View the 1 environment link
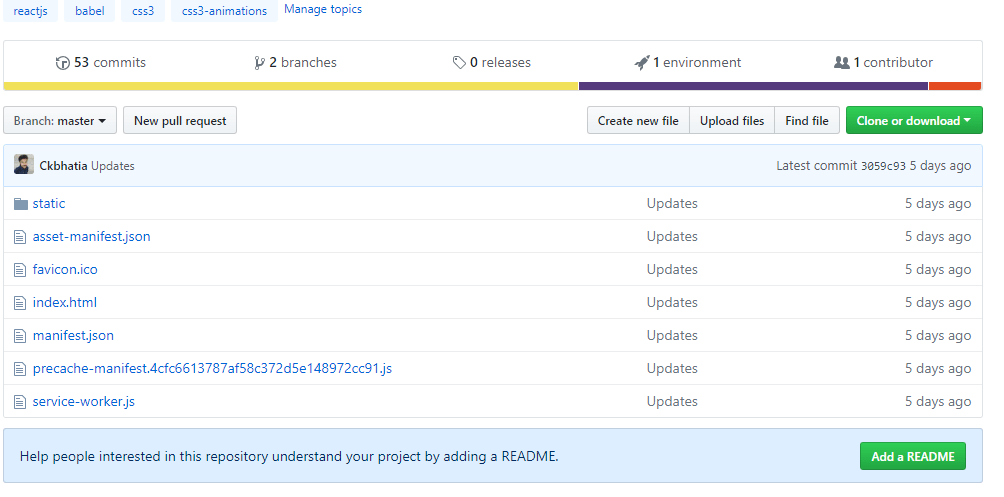Screen dimensions: 1004x497 (688, 63)
